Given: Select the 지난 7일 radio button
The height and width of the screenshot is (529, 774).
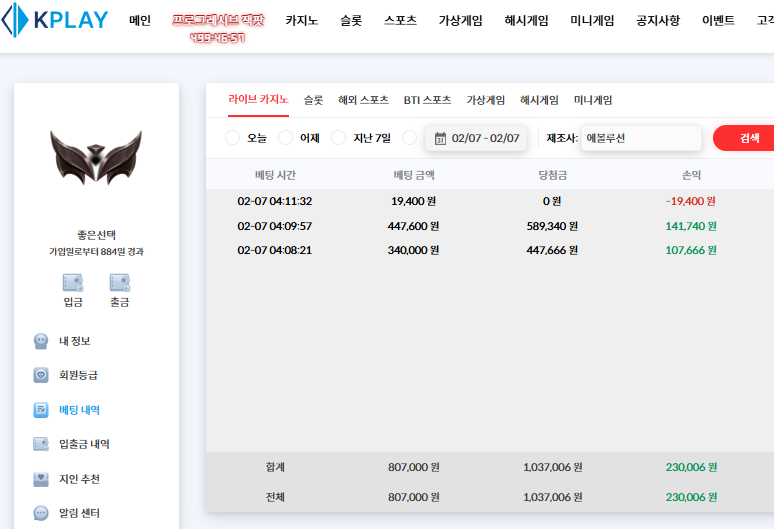Looking at the screenshot, I should (x=339, y=138).
